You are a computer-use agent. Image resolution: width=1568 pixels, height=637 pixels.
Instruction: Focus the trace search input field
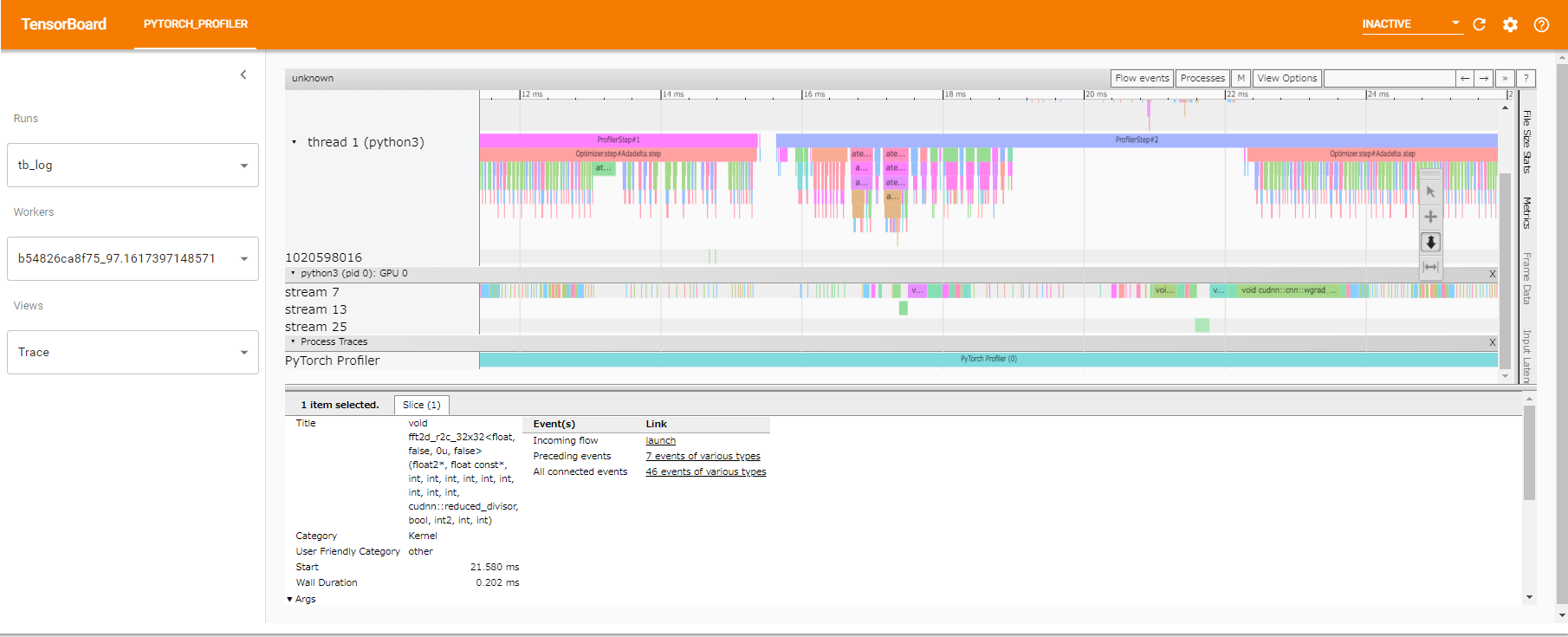(1390, 78)
